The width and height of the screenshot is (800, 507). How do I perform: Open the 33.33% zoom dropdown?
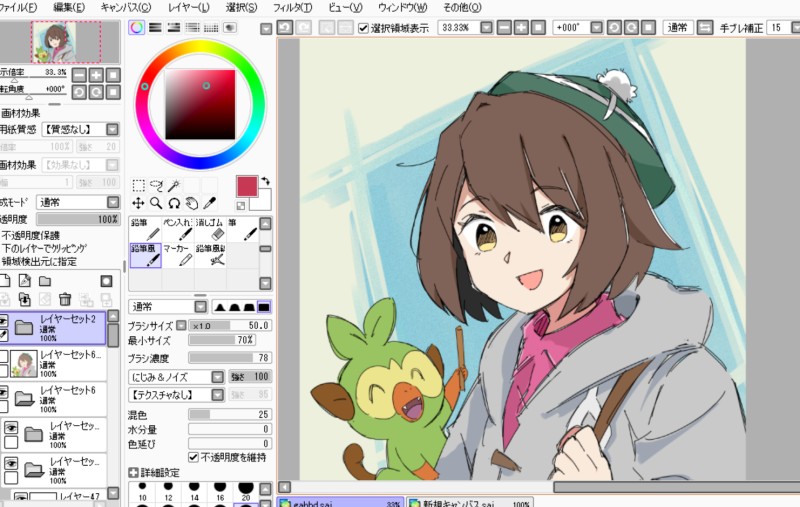[486, 27]
